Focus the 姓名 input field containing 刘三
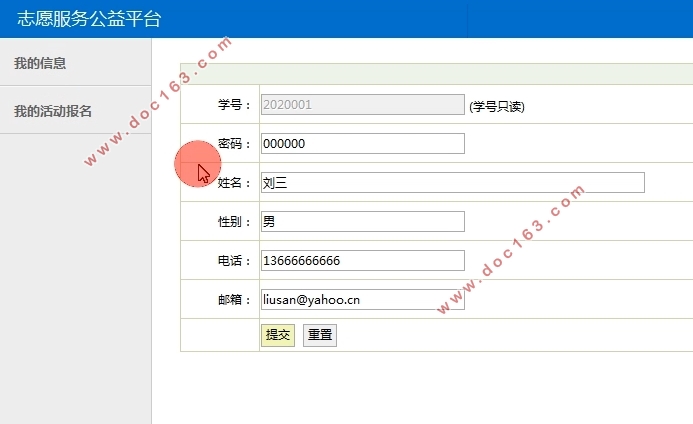 453,183
